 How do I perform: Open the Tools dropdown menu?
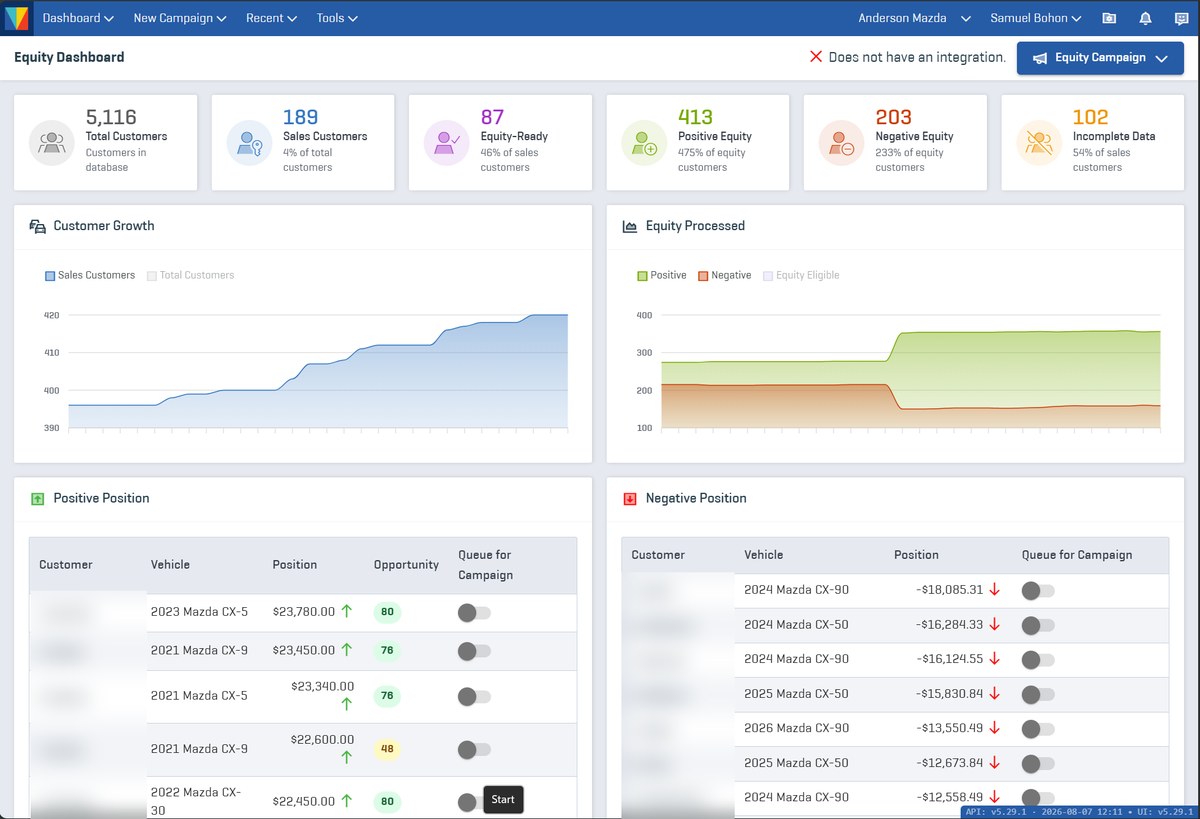337,18
